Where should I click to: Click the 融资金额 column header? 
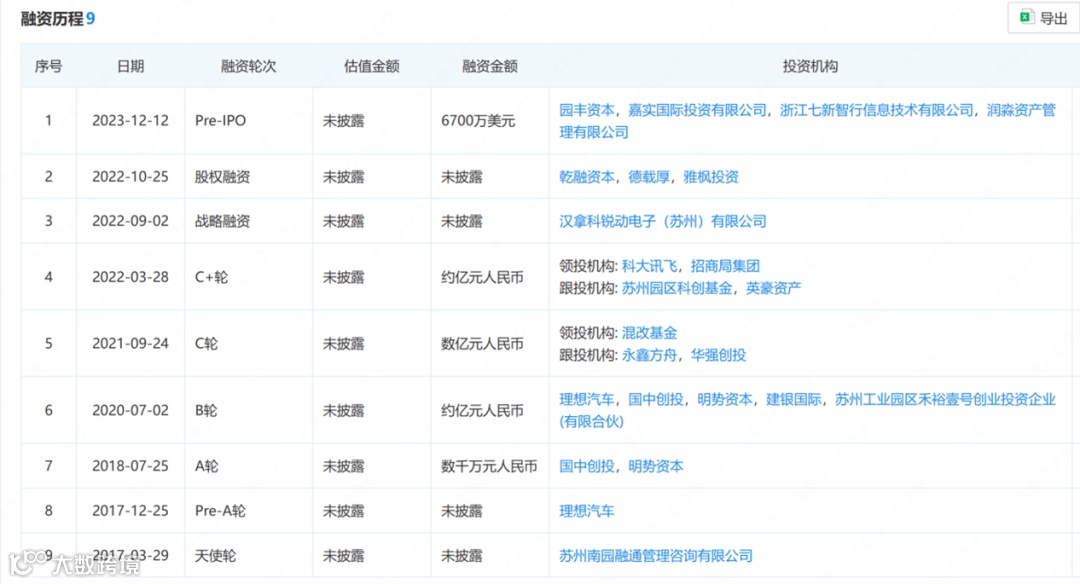tap(490, 66)
